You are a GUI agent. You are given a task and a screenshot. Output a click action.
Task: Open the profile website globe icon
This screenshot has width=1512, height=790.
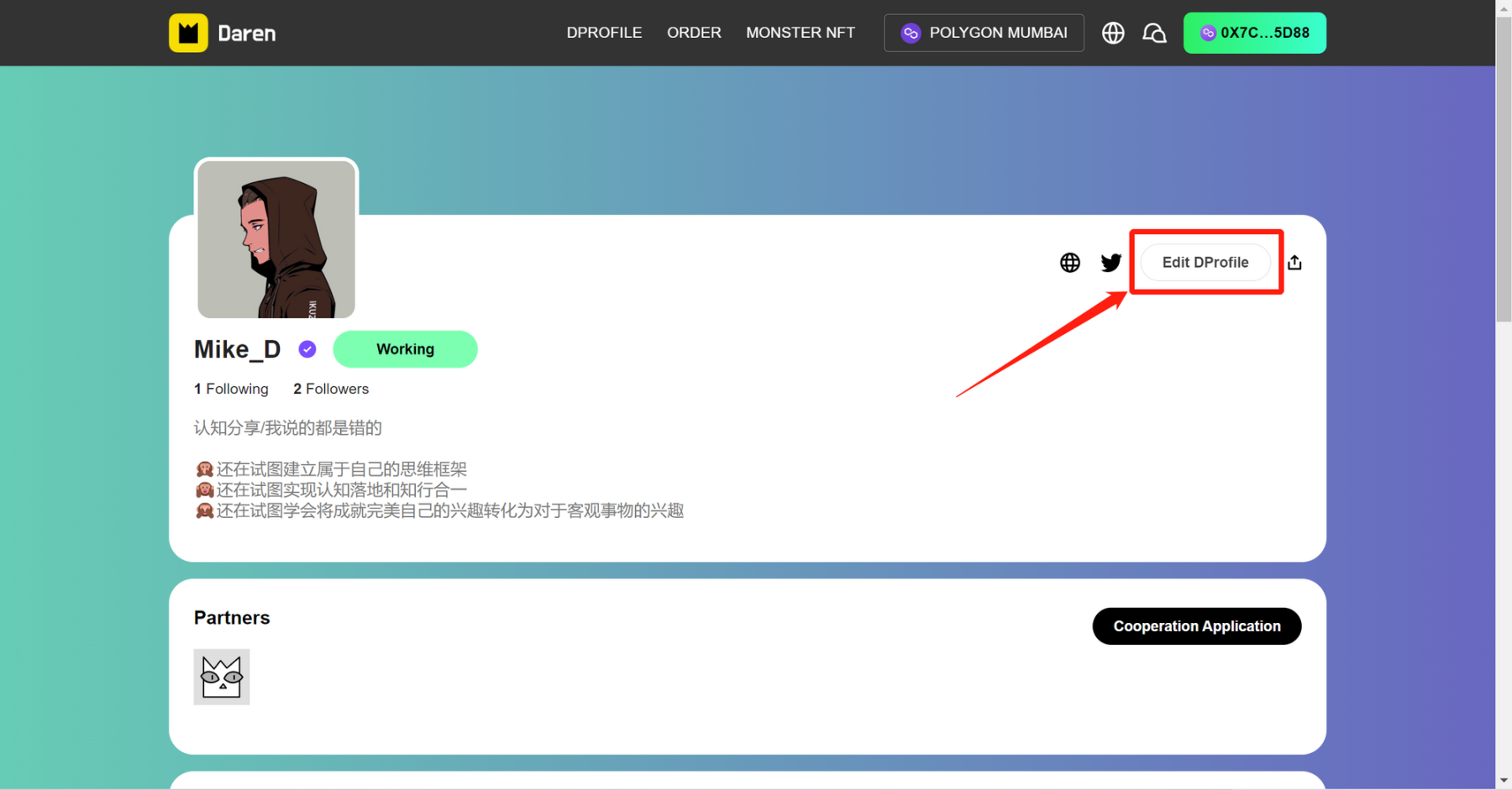pyautogui.click(x=1069, y=263)
